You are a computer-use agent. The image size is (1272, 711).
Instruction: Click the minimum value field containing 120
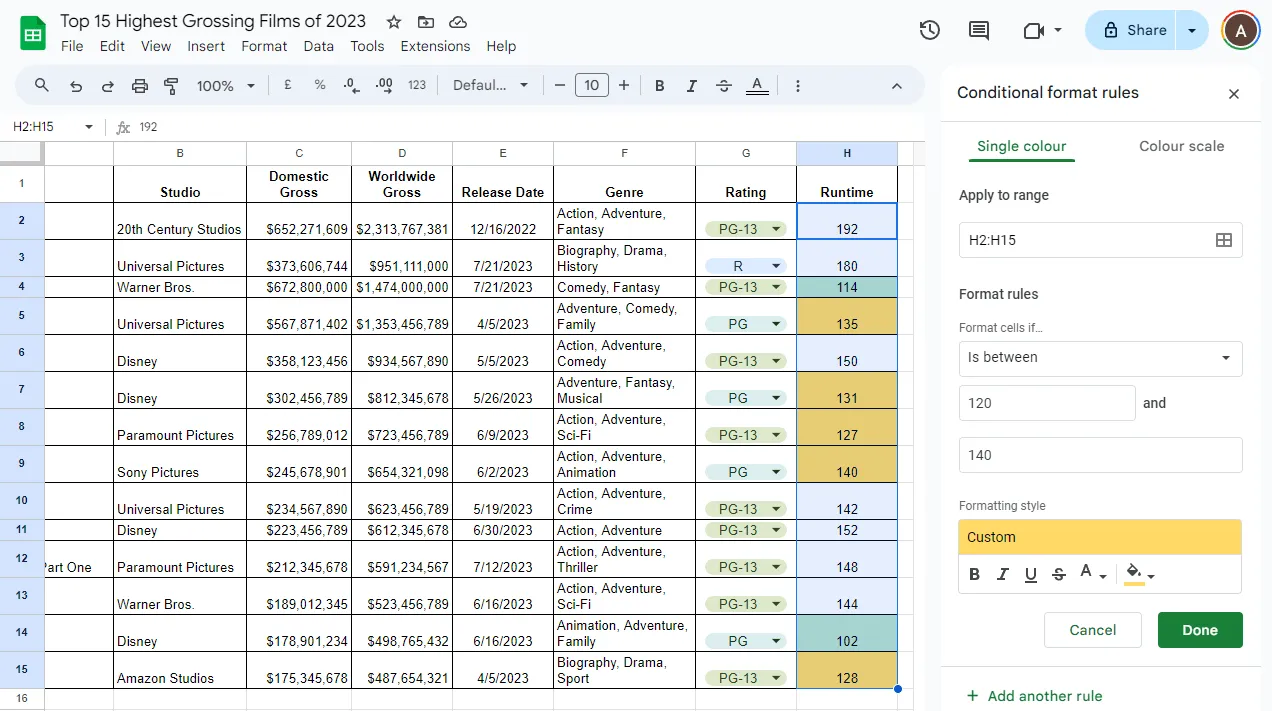[1047, 403]
